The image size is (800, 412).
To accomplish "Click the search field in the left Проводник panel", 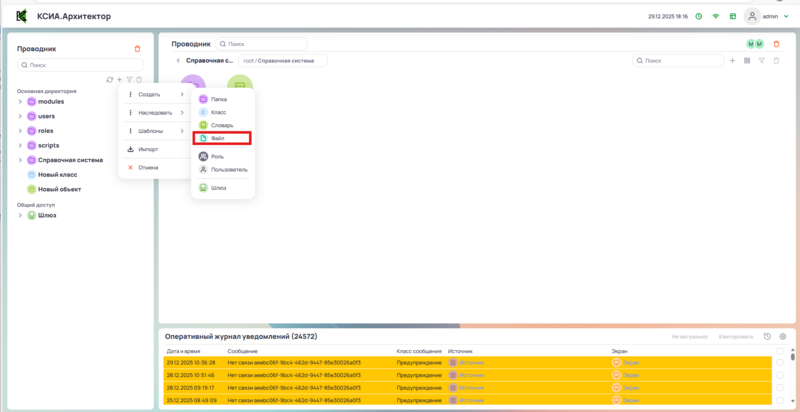I will tap(80, 65).
